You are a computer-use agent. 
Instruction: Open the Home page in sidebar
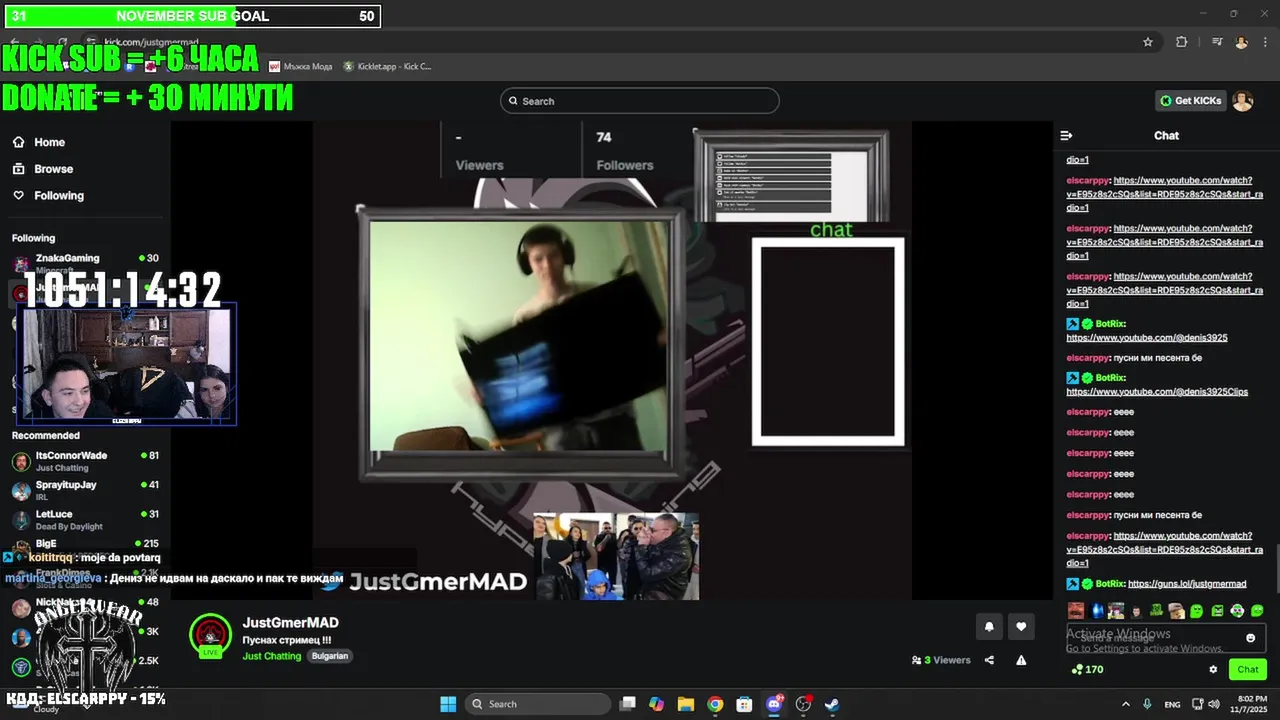click(39, 142)
